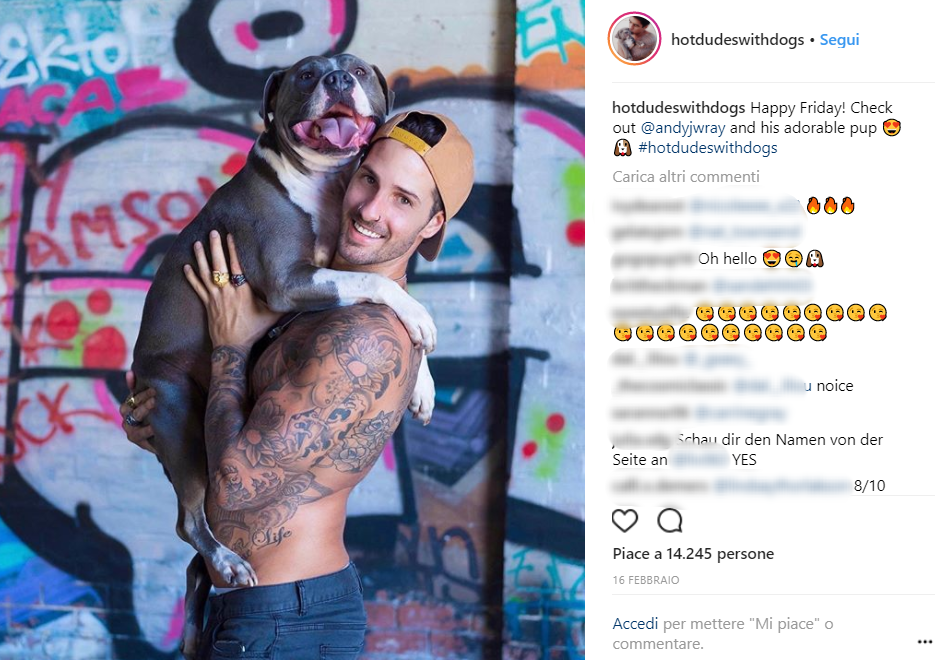Select the 'noice' comment text

coord(835,386)
